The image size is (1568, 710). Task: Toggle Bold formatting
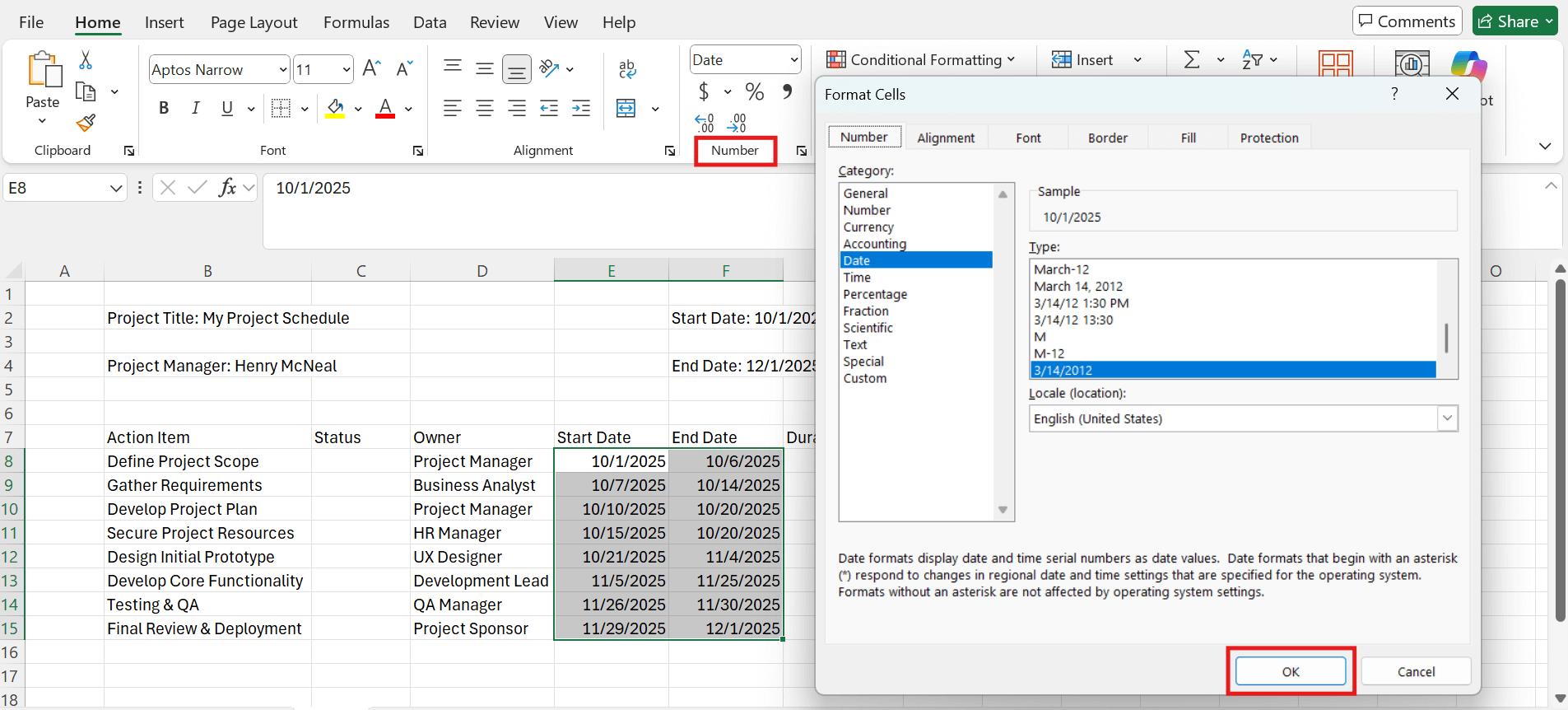point(164,109)
